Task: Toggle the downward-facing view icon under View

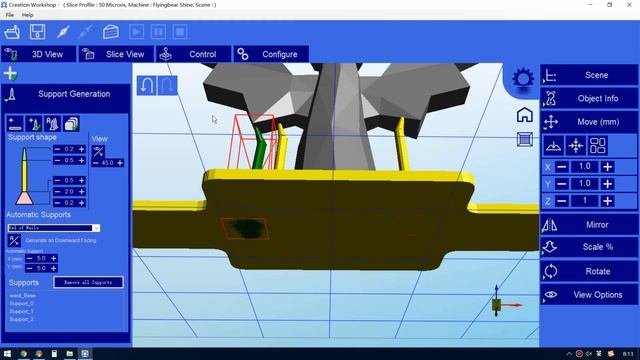Action: pos(98,151)
